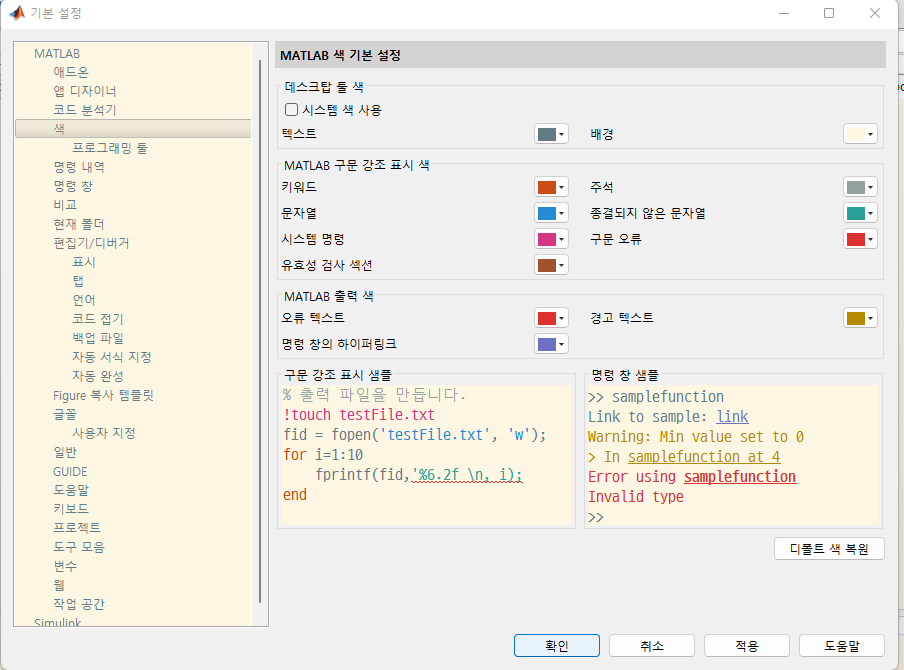Open the 배경 color dropdown
Screen dimensions: 904x670
coord(860,134)
